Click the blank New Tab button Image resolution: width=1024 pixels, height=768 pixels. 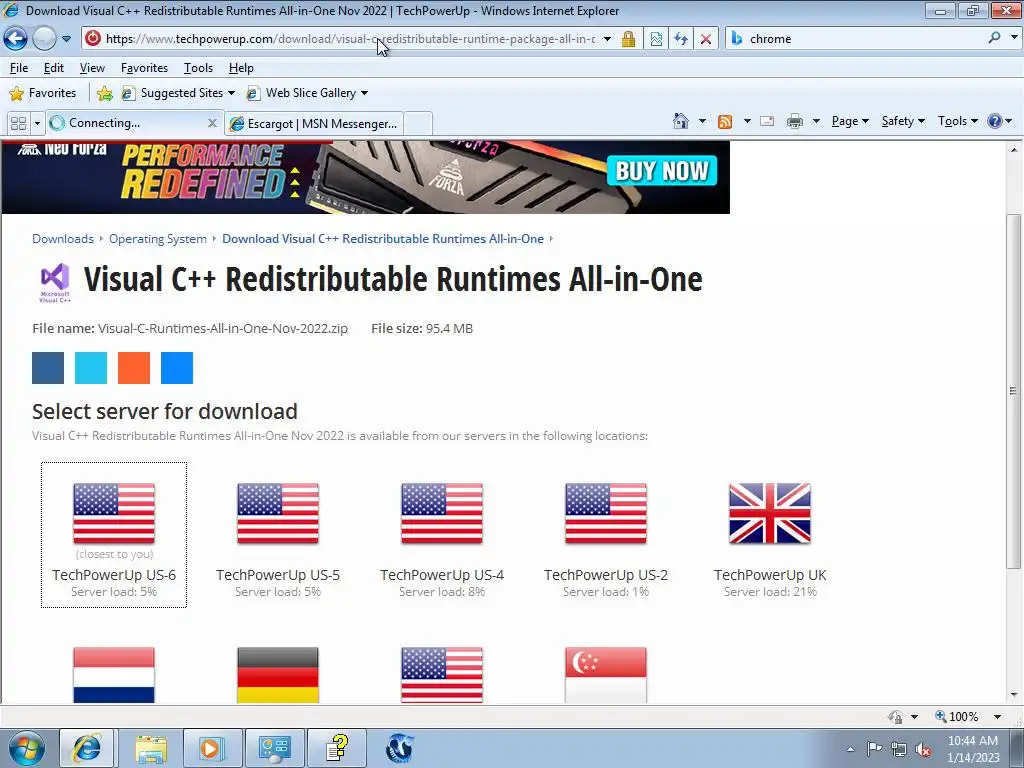coord(418,123)
